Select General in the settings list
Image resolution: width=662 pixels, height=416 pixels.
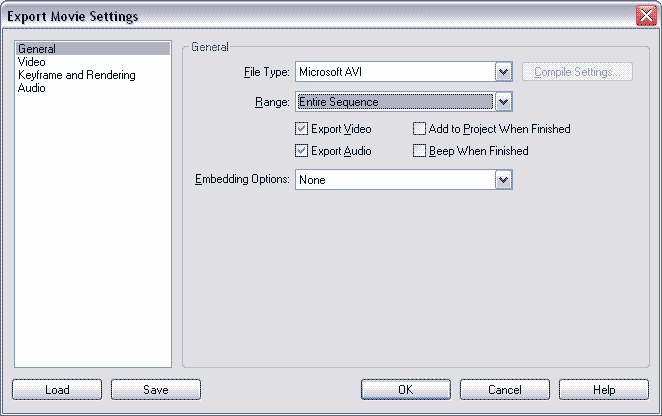37,49
